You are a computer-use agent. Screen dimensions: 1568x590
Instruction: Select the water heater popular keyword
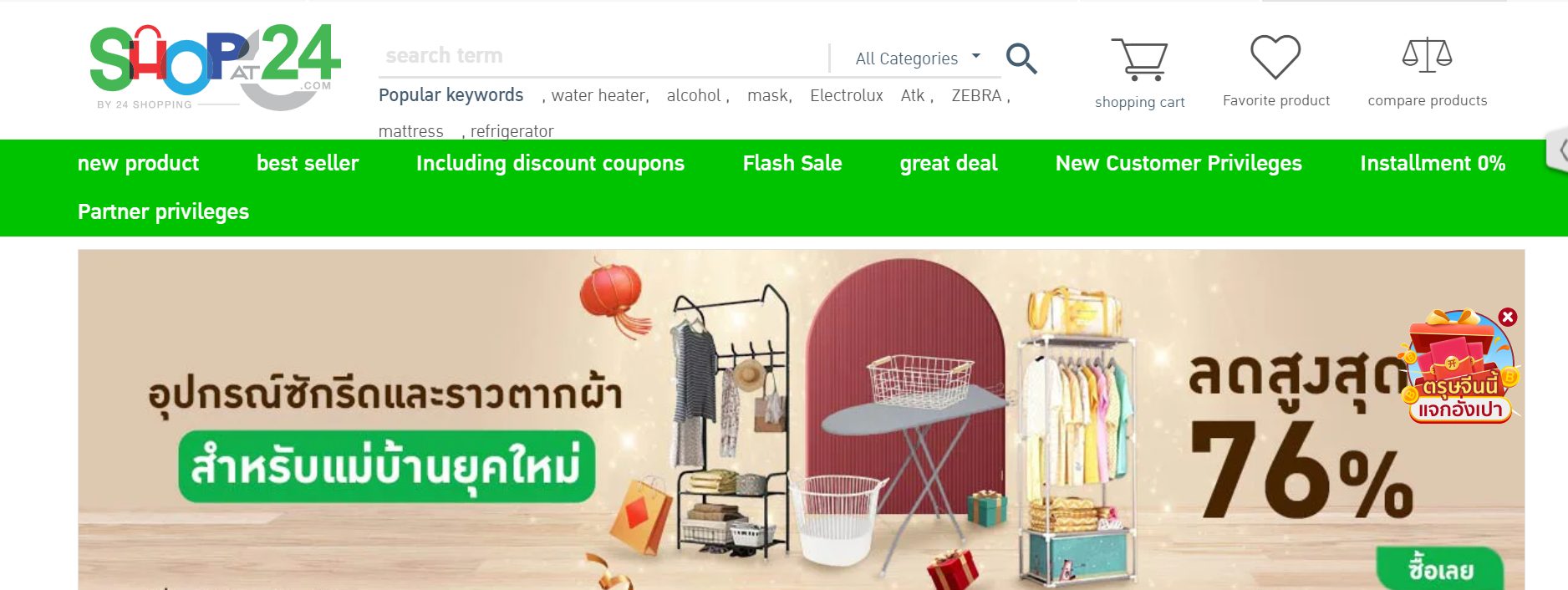point(599,95)
